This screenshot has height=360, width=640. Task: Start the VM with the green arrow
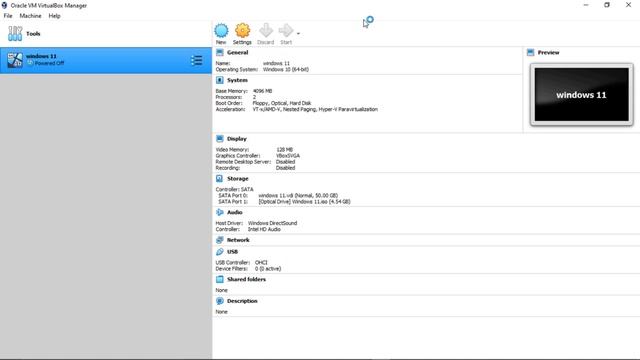point(286,31)
